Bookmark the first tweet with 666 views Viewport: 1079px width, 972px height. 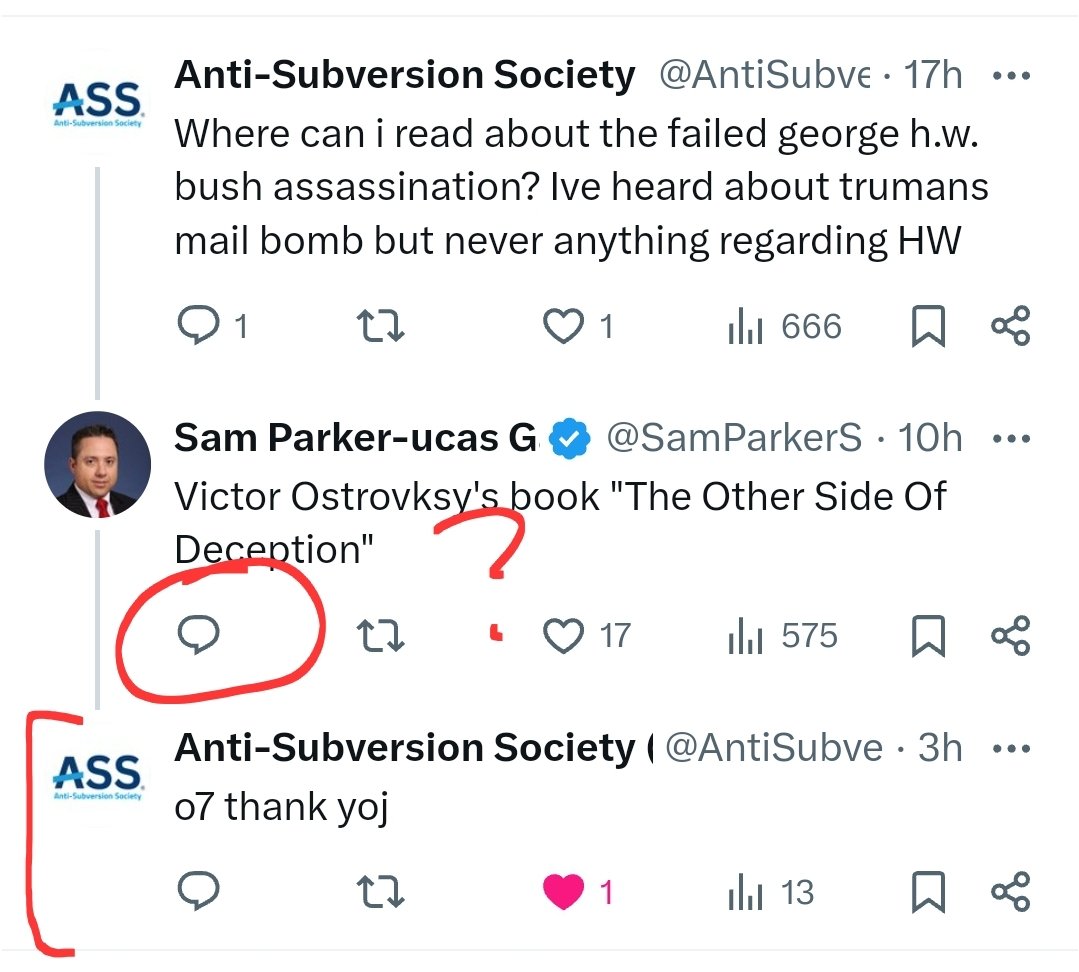(929, 327)
